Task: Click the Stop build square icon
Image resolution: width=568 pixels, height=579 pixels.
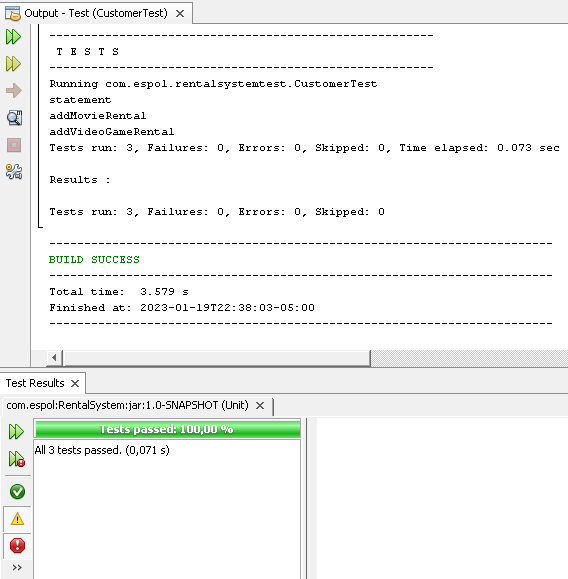Action: [x=14, y=145]
